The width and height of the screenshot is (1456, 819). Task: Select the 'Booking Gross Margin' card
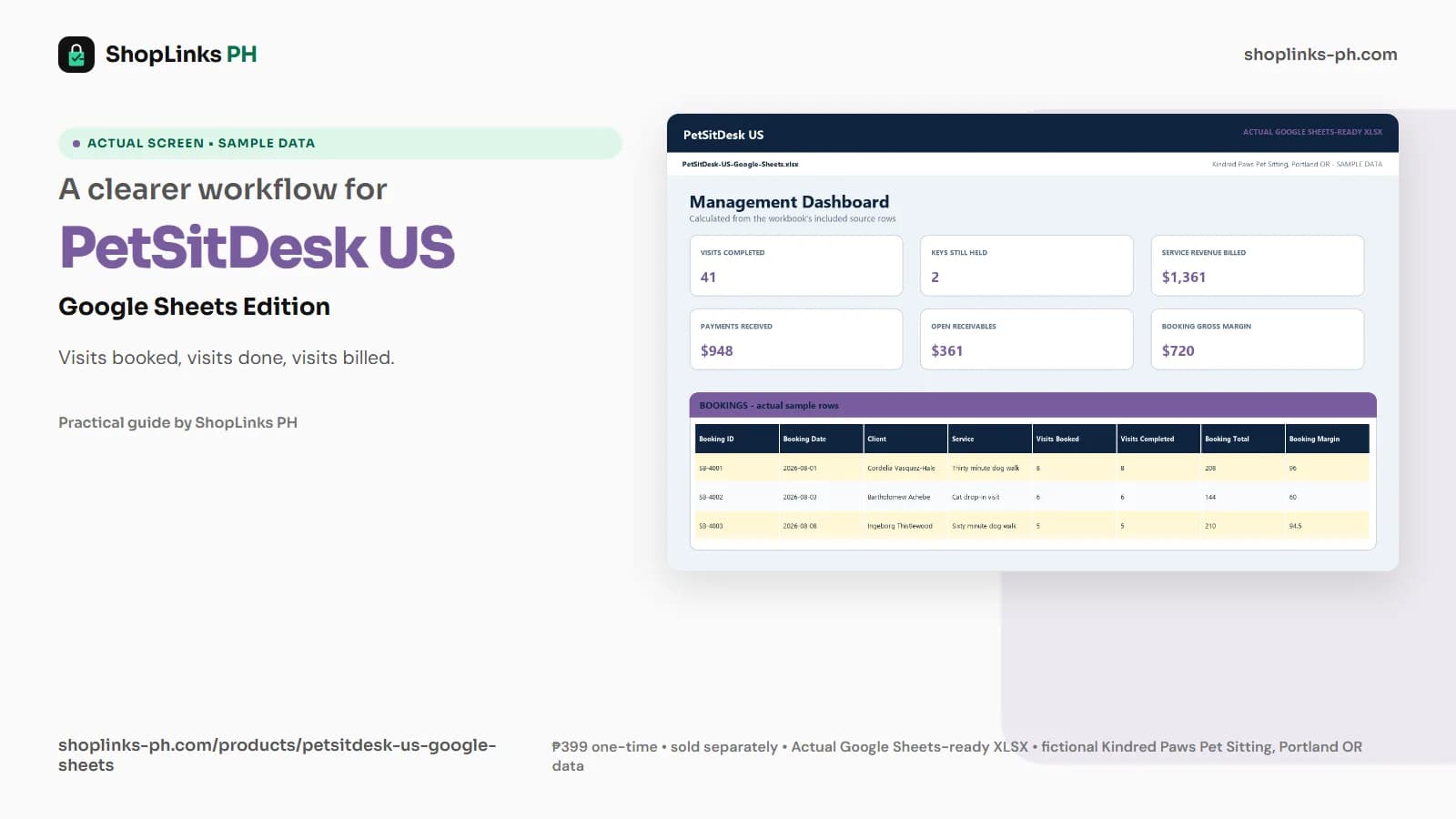1258,339
